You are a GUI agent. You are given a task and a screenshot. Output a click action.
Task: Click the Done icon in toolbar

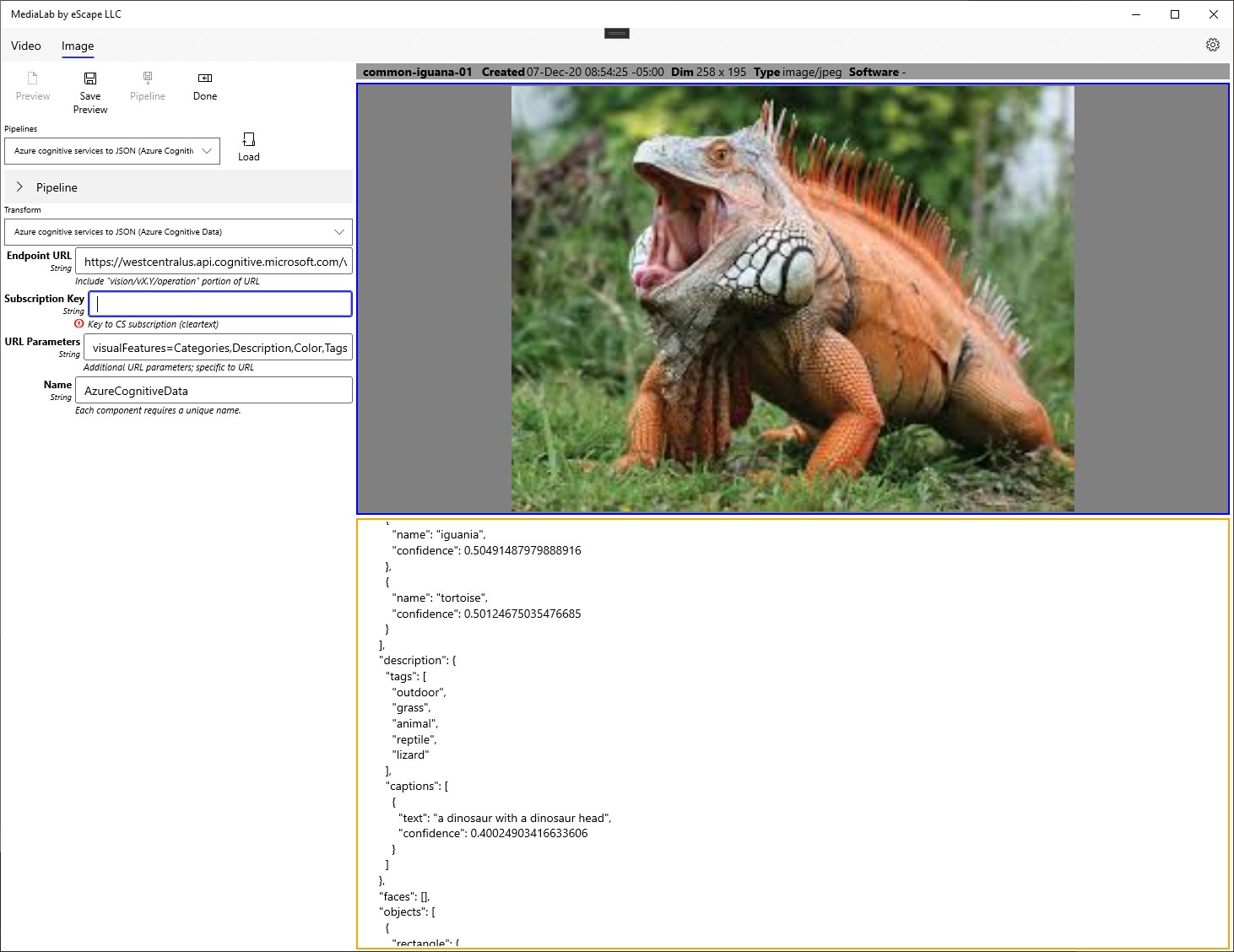tap(205, 78)
